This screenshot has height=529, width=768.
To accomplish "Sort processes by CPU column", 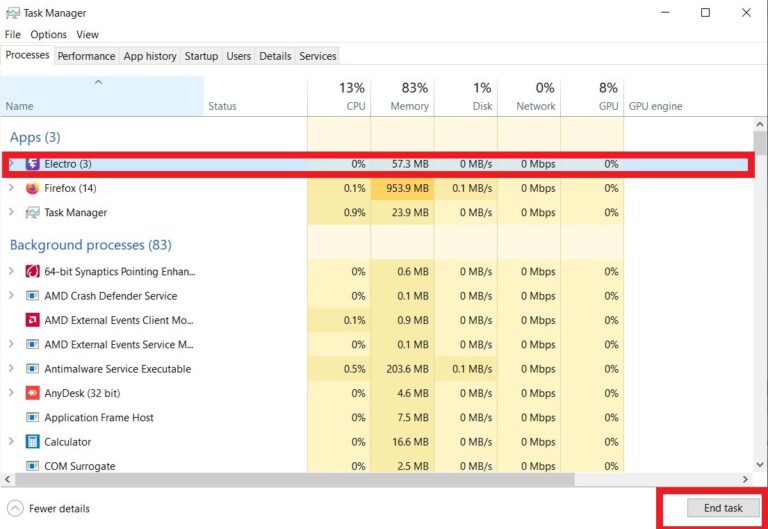I will coord(339,96).
